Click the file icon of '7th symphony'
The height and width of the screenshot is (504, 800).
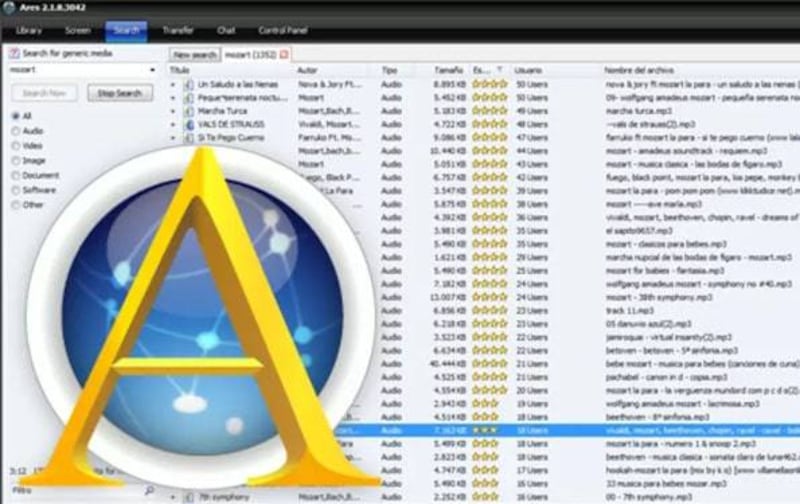click(189, 497)
